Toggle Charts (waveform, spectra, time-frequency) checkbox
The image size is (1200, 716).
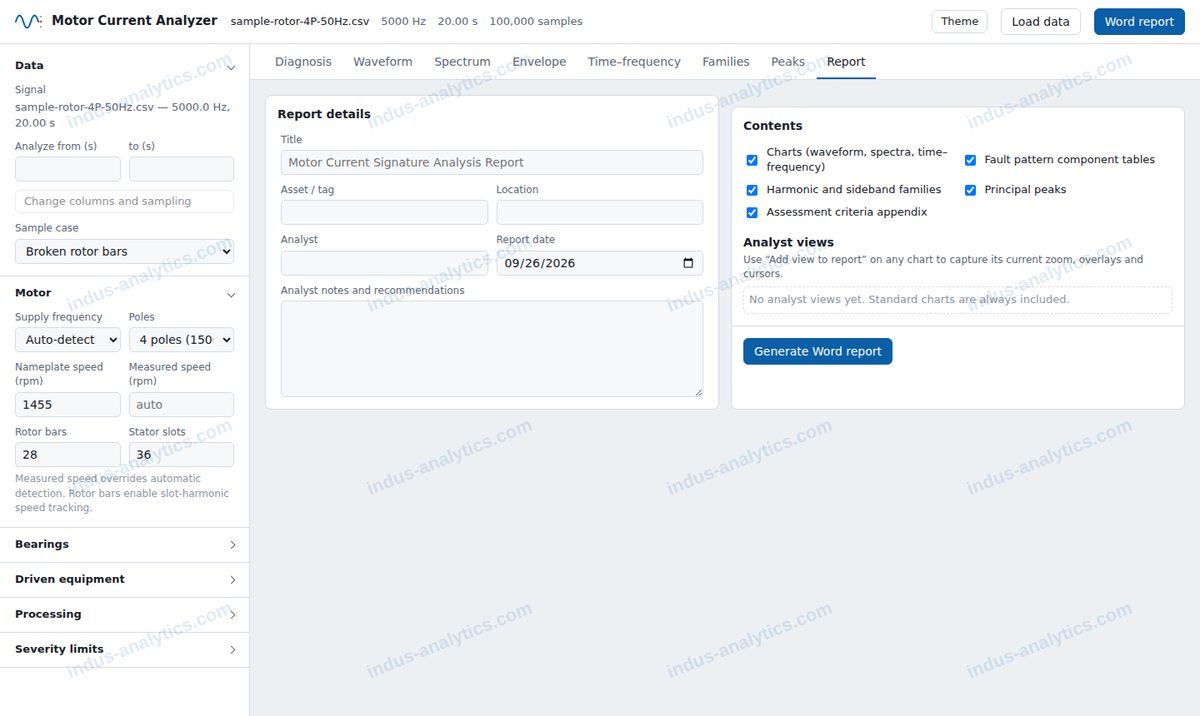coord(752,160)
